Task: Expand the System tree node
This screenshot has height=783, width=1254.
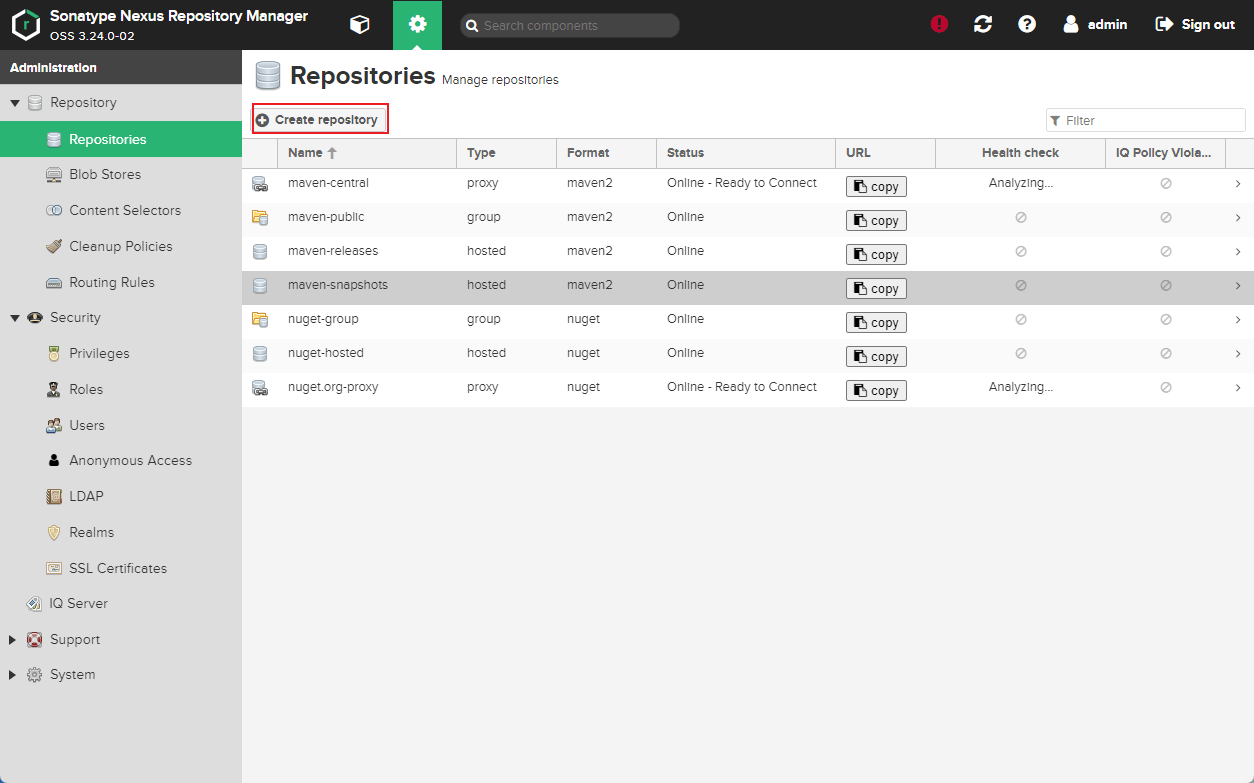Action: coord(13,675)
